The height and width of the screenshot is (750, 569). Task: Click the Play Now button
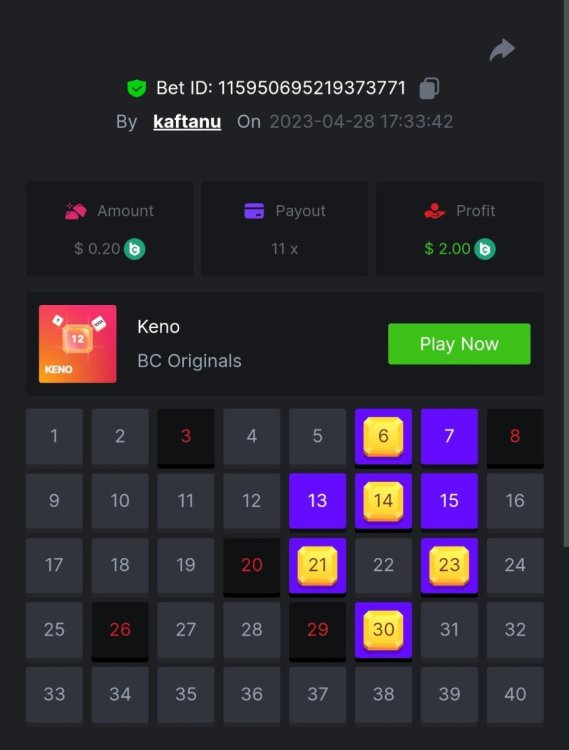pos(459,344)
